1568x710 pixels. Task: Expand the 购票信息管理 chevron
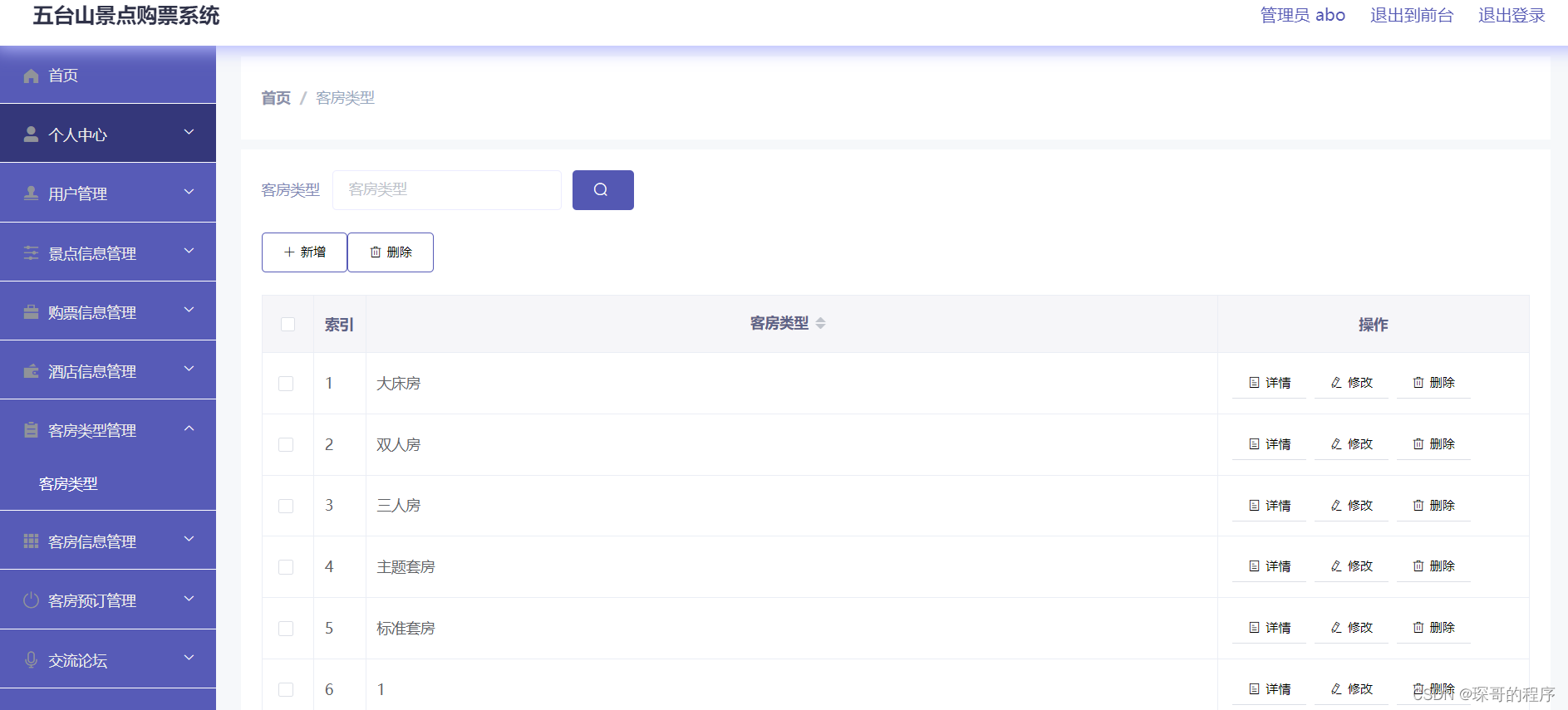[189, 310]
